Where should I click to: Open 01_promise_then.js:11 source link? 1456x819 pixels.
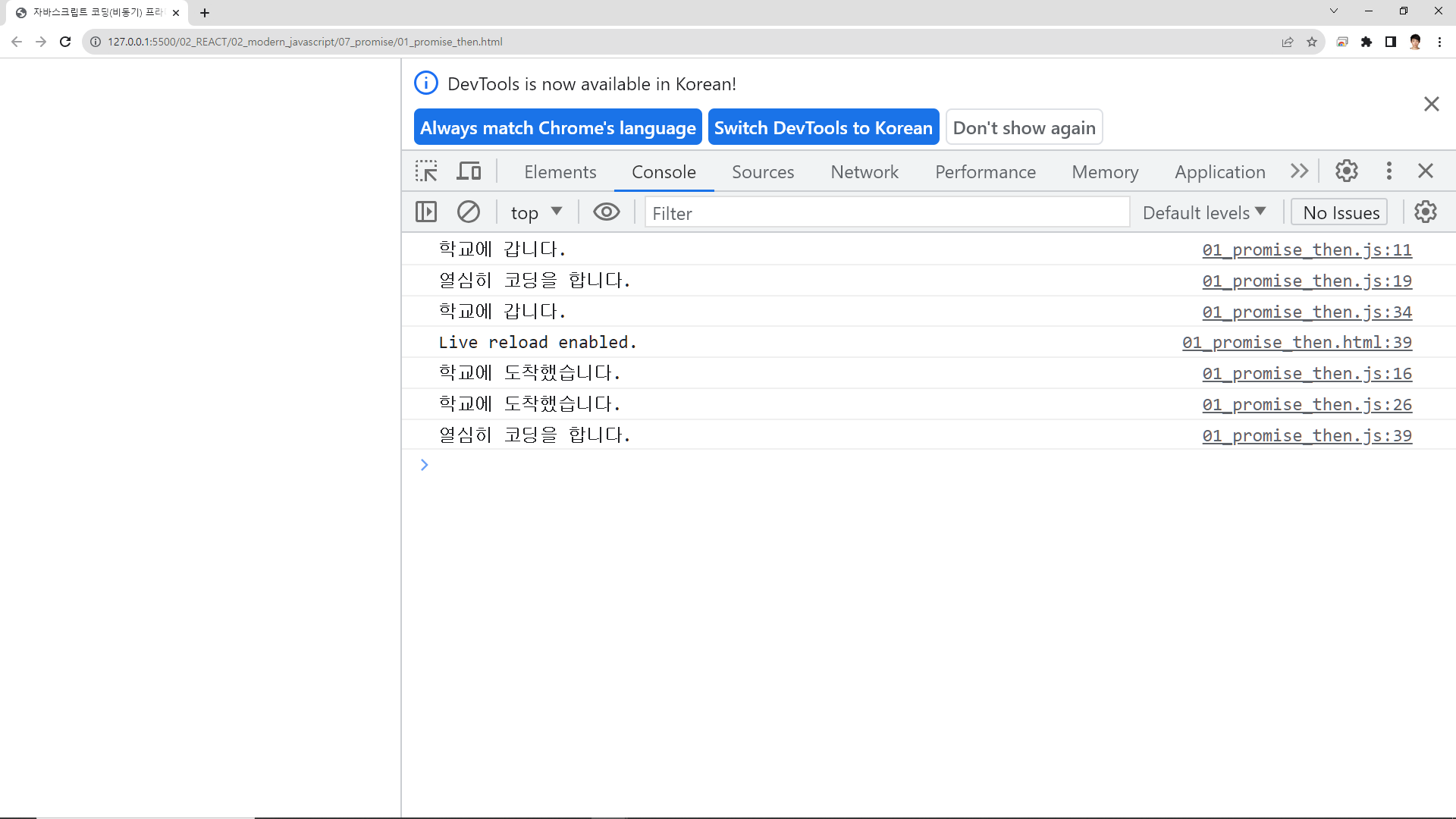(x=1307, y=249)
